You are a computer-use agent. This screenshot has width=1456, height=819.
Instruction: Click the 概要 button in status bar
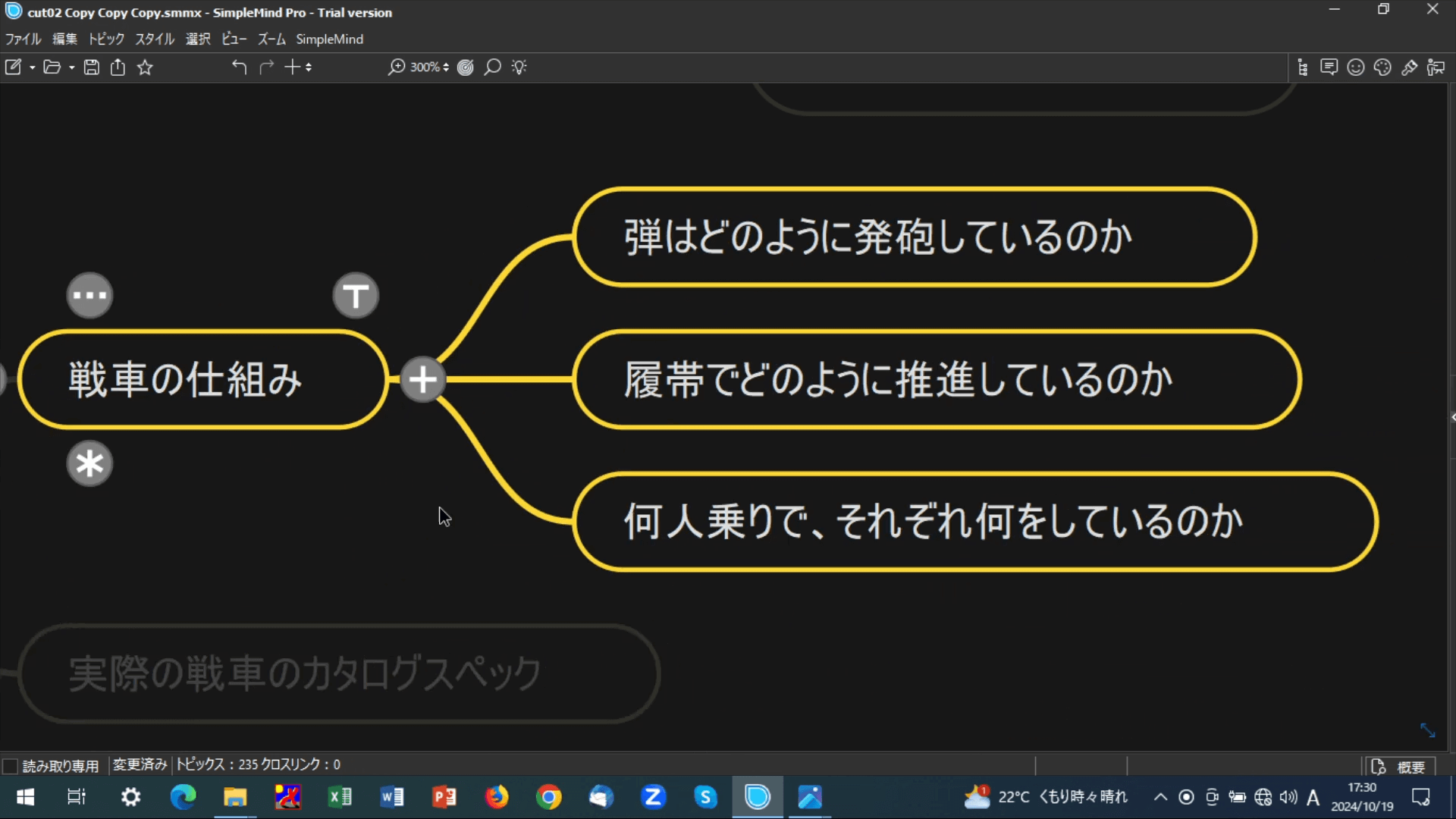click(1401, 767)
